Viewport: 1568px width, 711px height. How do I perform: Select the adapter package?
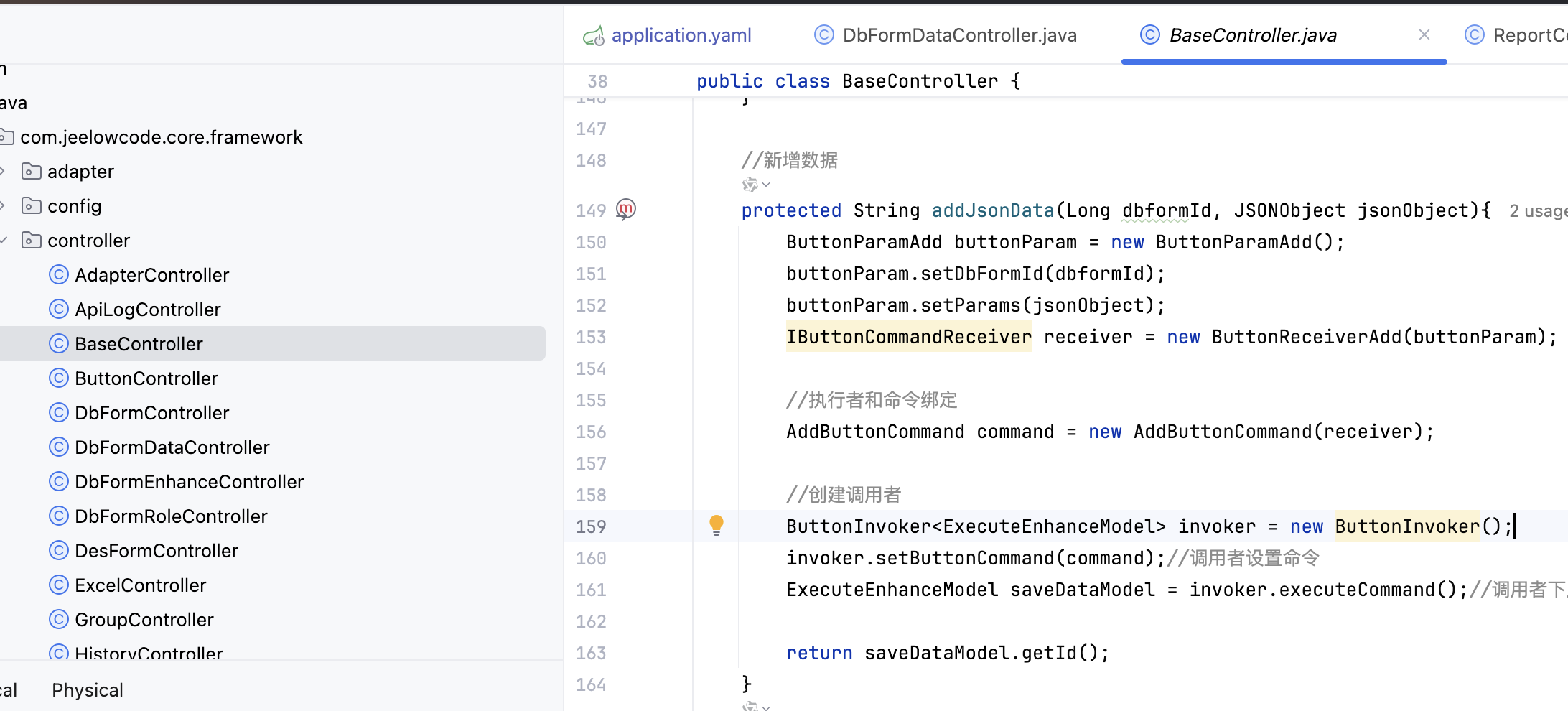coord(80,172)
